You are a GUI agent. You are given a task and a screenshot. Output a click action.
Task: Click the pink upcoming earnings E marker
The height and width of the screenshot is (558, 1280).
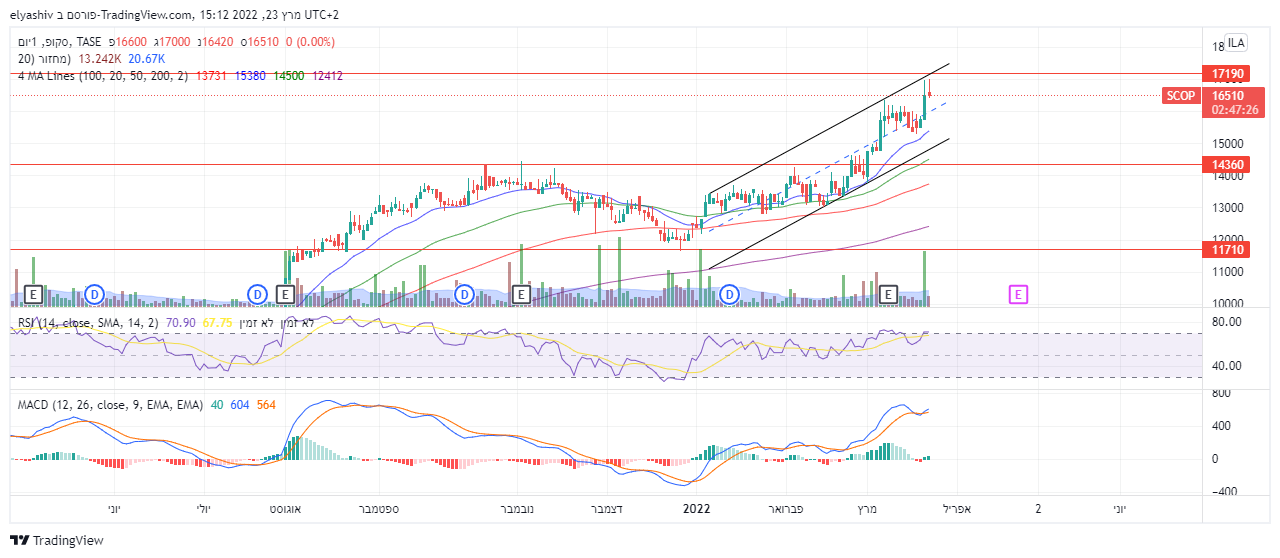pos(1018,294)
